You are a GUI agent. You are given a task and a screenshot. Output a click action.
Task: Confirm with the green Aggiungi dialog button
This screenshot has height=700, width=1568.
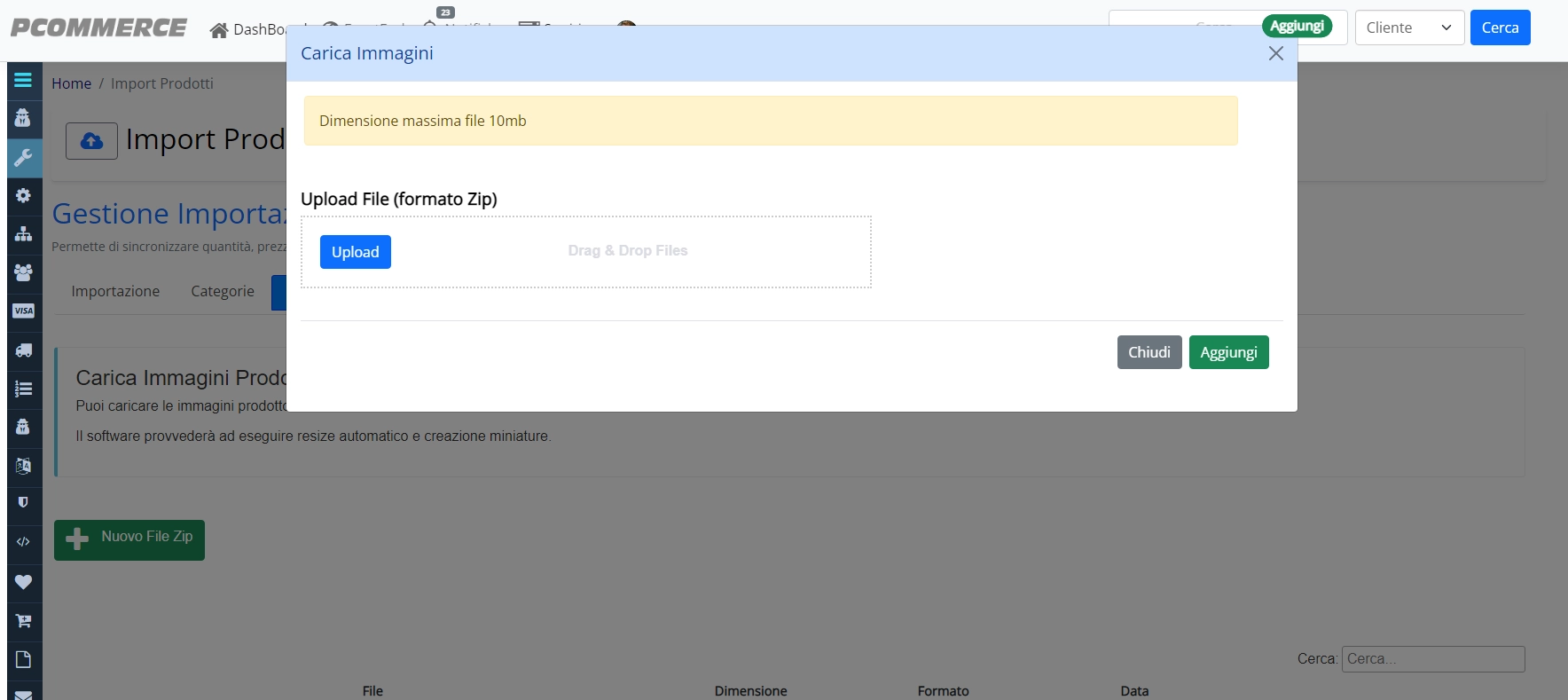click(x=1228, y=352)
